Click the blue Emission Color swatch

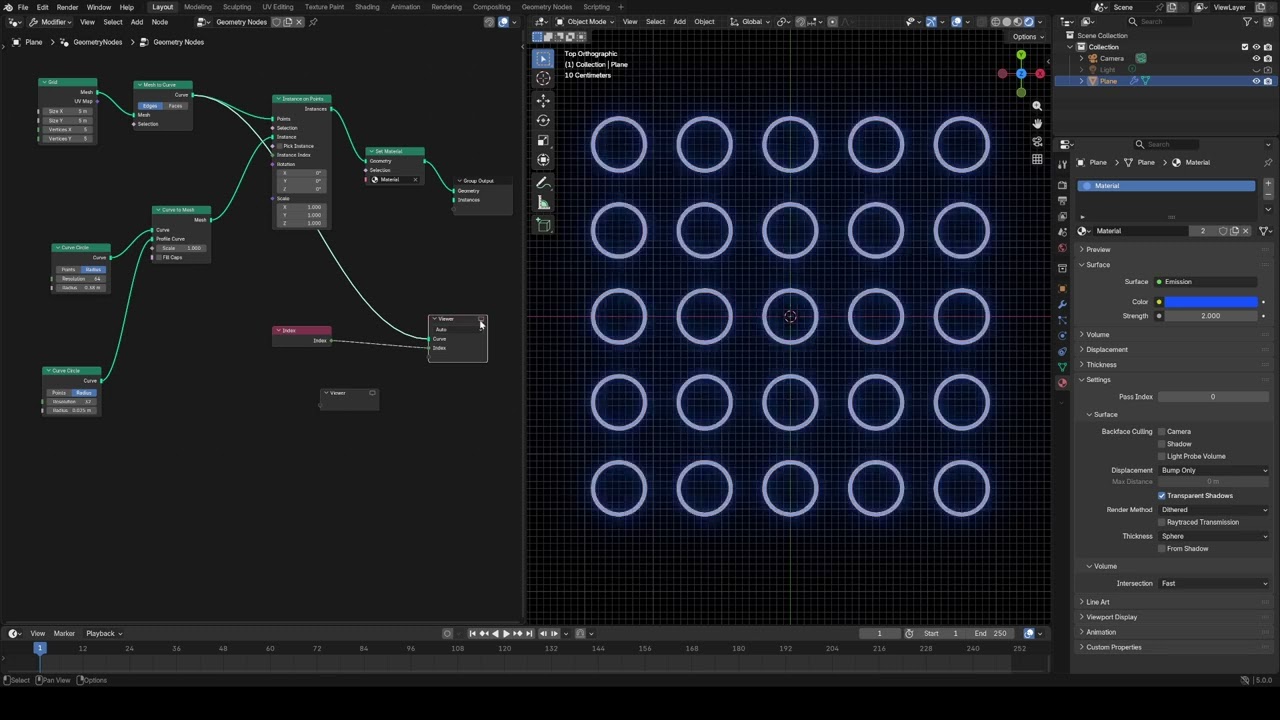point(1211,302)
